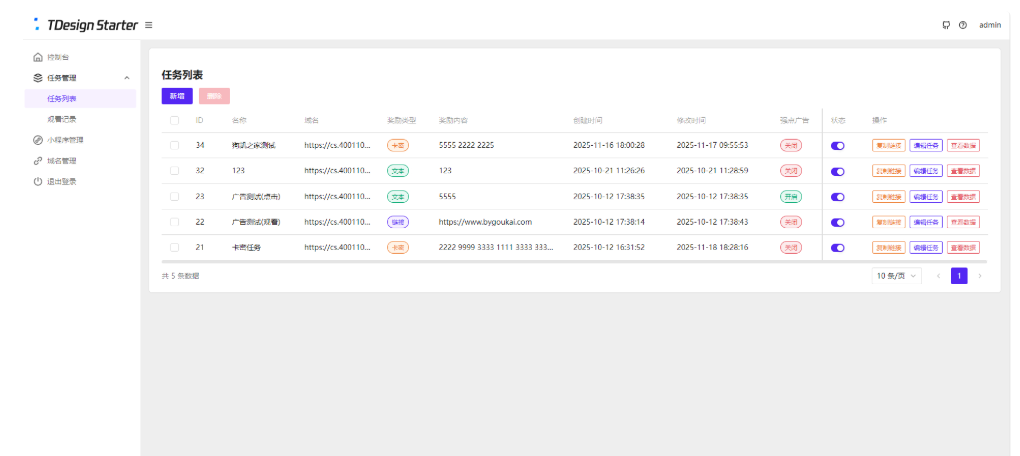Click the 小程序管理 compass icon
Image resolution: width=1020 pixels, height=456 pixels.
point(38,140)
